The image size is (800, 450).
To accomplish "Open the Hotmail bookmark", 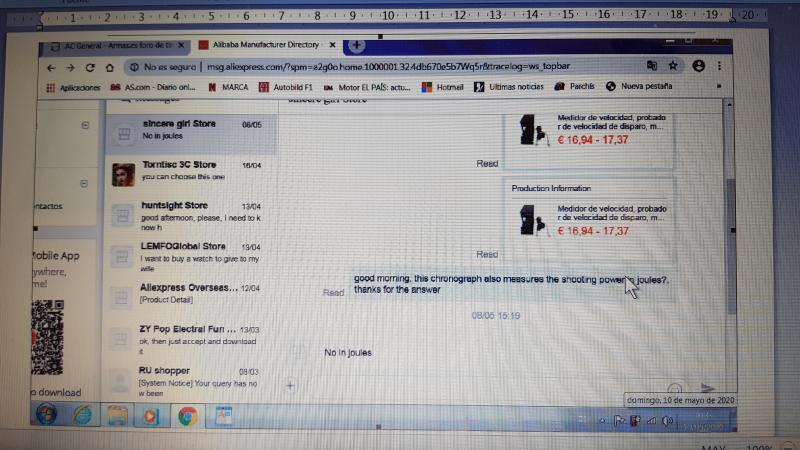I will tap(444, 87).
